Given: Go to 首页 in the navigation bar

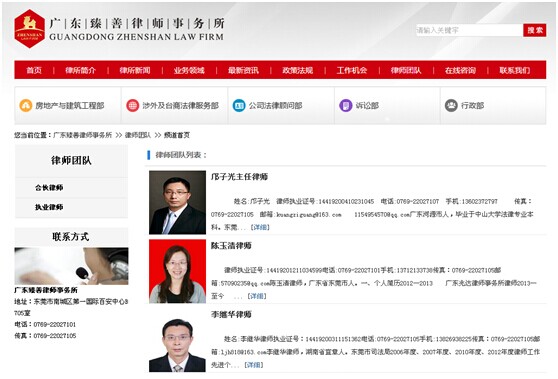Looking at the screenshot, I should coord(34,70).
